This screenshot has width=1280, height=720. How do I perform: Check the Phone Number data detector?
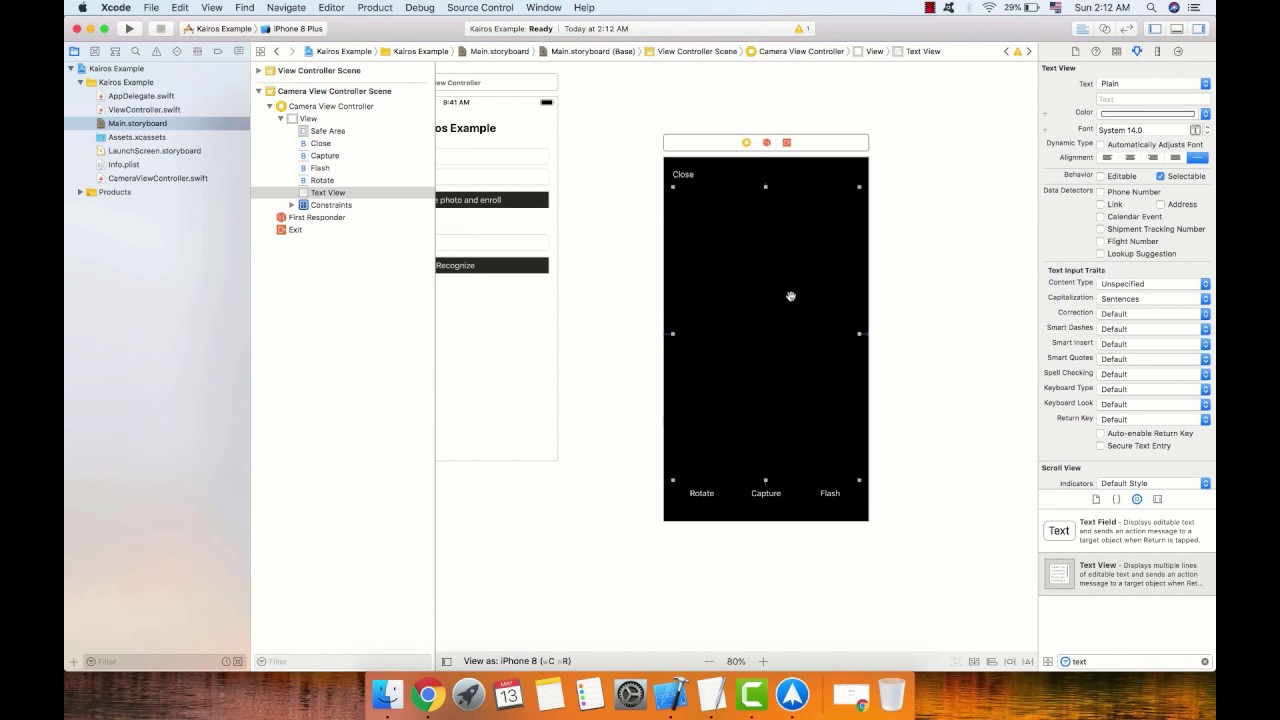pos(1101,192)
